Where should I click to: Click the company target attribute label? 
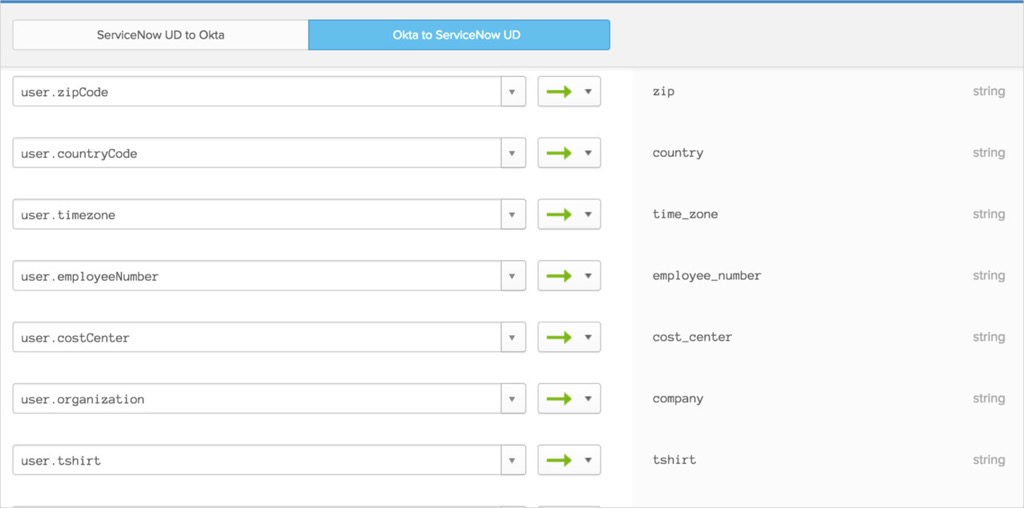tap(678, 399)
